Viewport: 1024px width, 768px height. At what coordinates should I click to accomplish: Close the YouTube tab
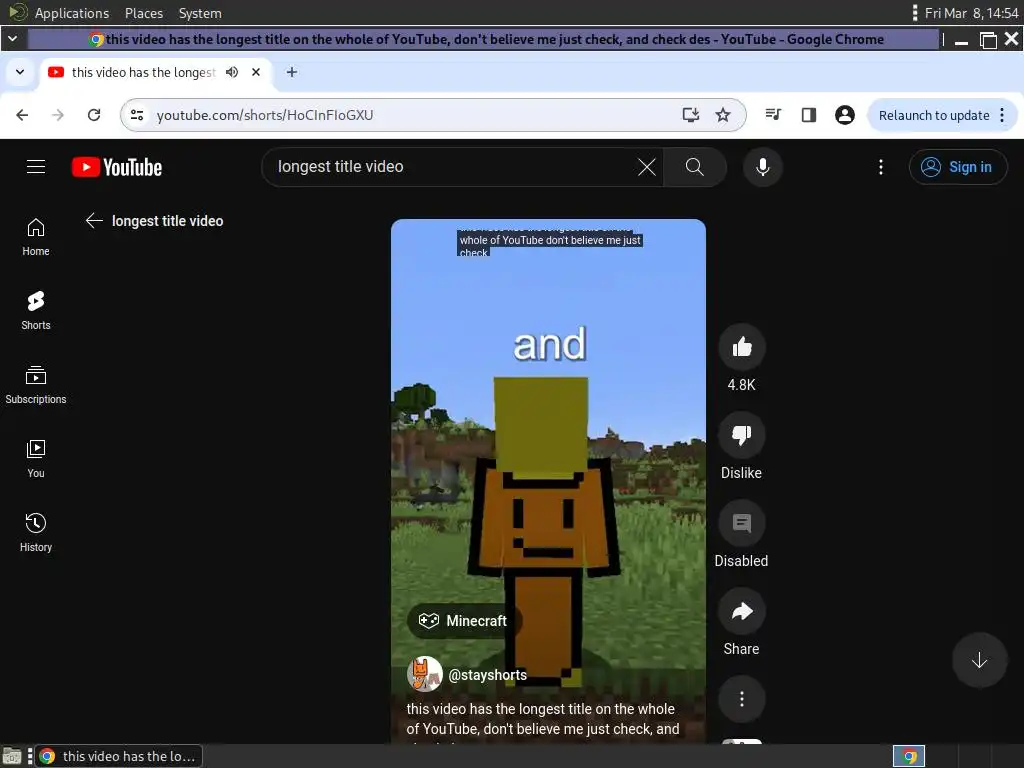pos(256,72)
